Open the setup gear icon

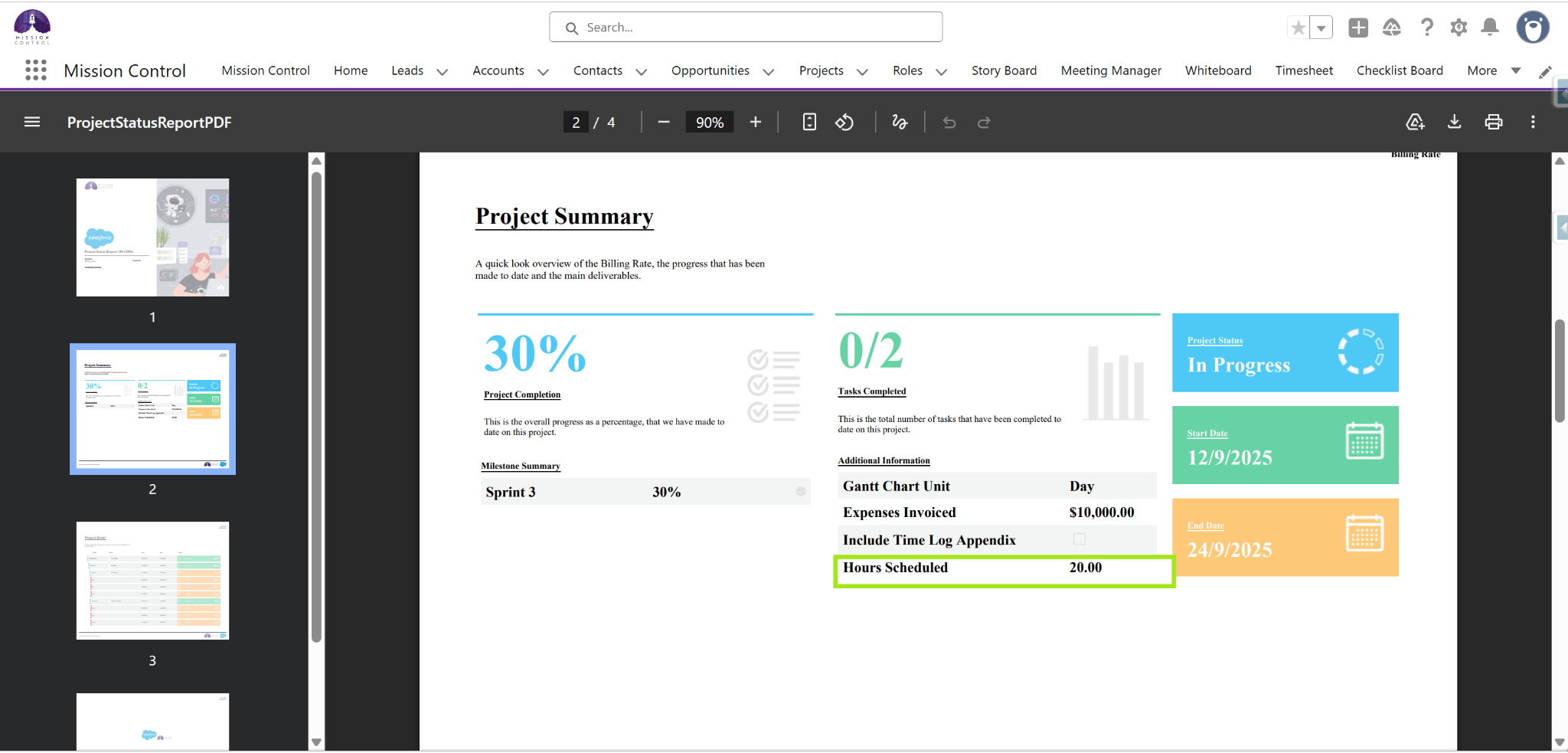(x=1459, y=28)
